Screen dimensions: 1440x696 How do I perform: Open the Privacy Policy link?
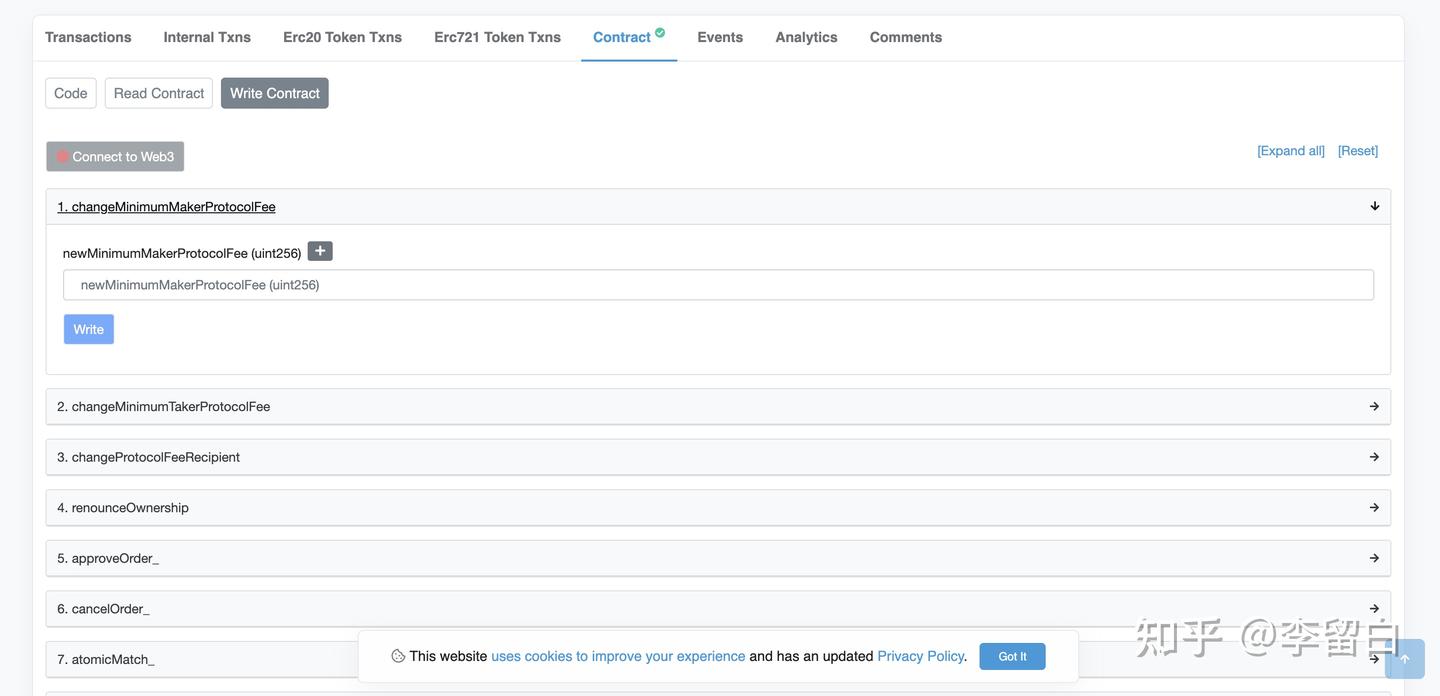[920, 656]
